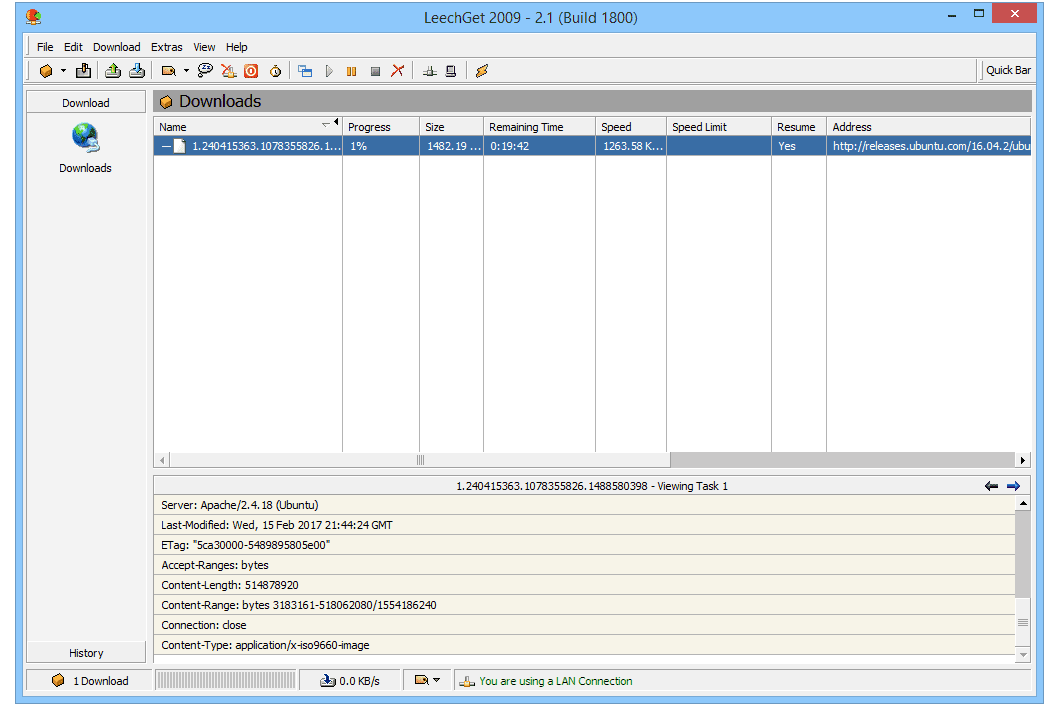Click the Quick Bar button

[x=1008, y=70]
